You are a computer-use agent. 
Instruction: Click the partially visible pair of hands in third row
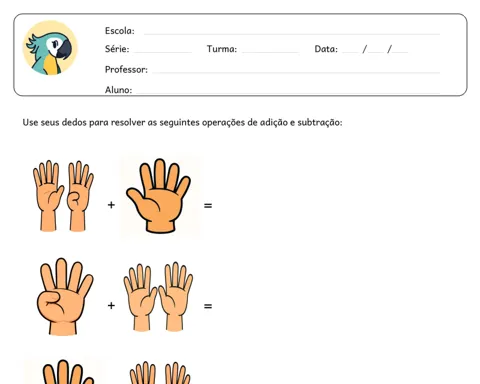pyautogui.click(x=160, y=373)
